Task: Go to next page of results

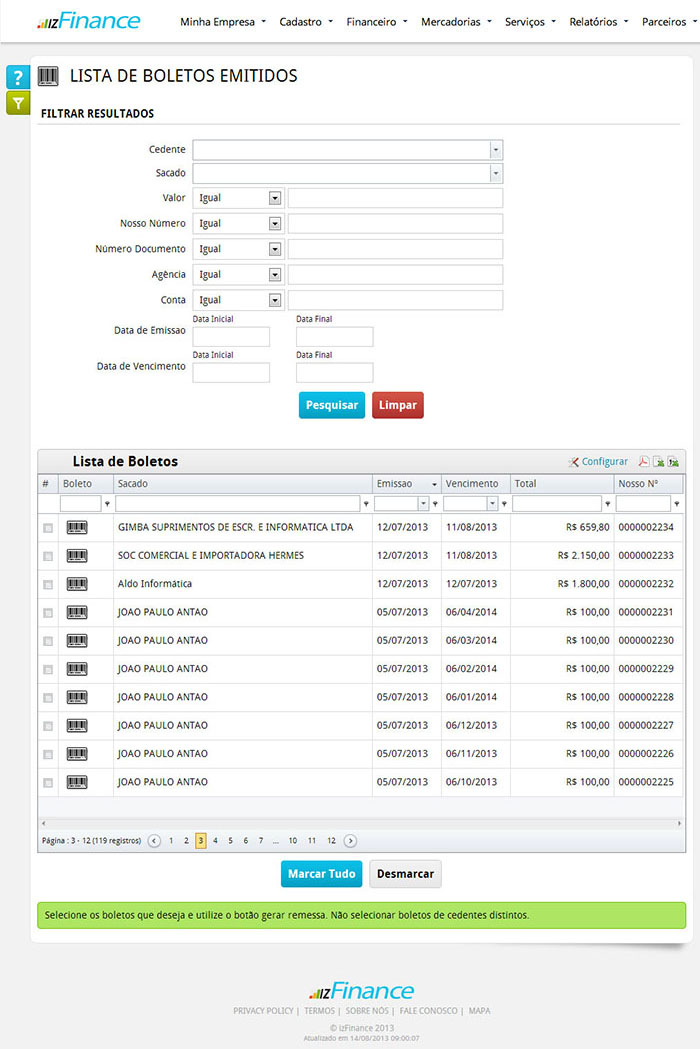Action: [350, 841]
